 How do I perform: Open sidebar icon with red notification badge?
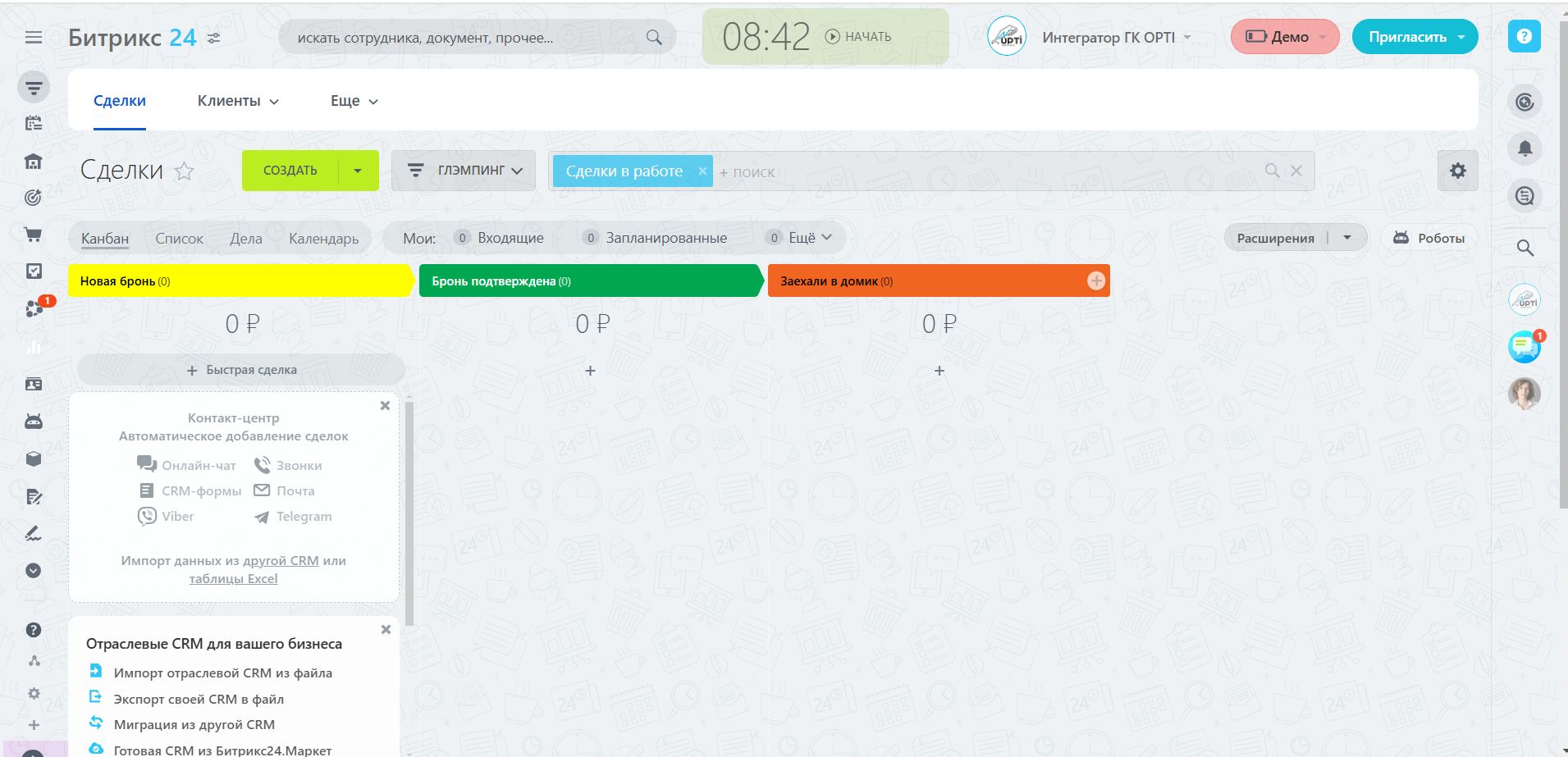[35, 308]
